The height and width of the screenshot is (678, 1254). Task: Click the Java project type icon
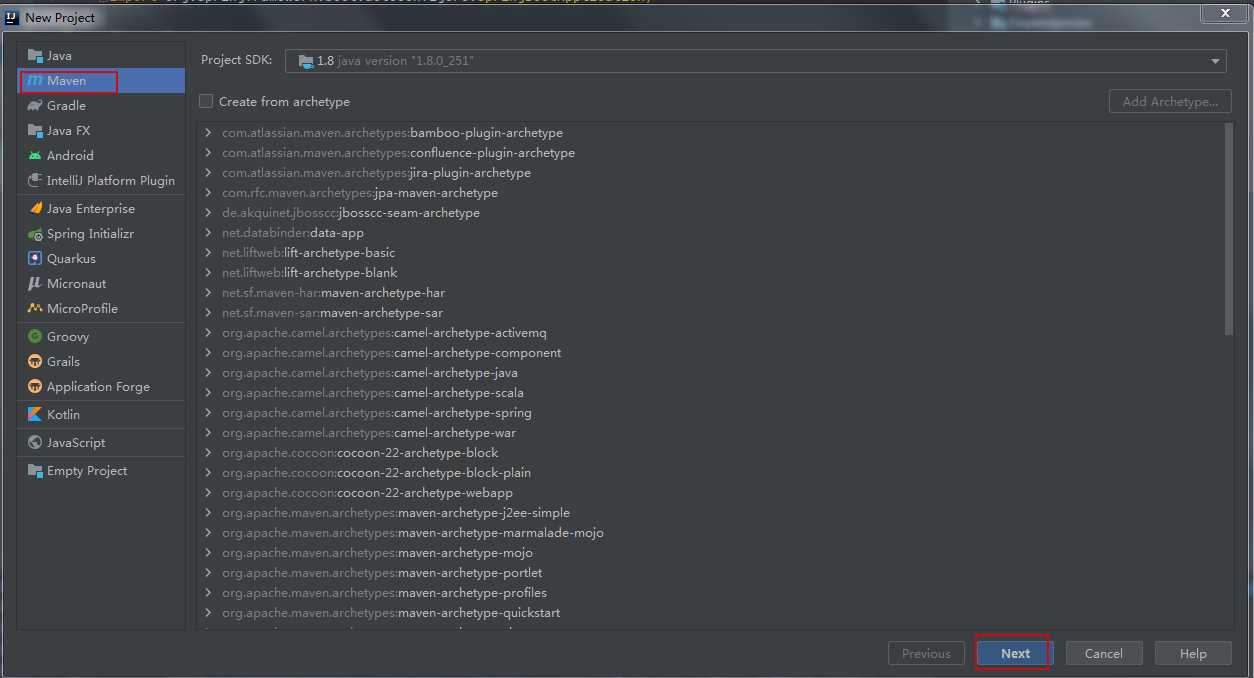pyautogui.click(x=35, y=56)
